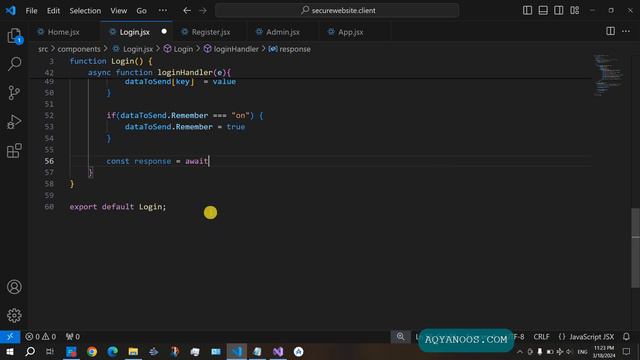This screenshot has width=640, height=360.
Task: Close Login.jsx using unsaved dot indicator
Action: pos(164,31)
